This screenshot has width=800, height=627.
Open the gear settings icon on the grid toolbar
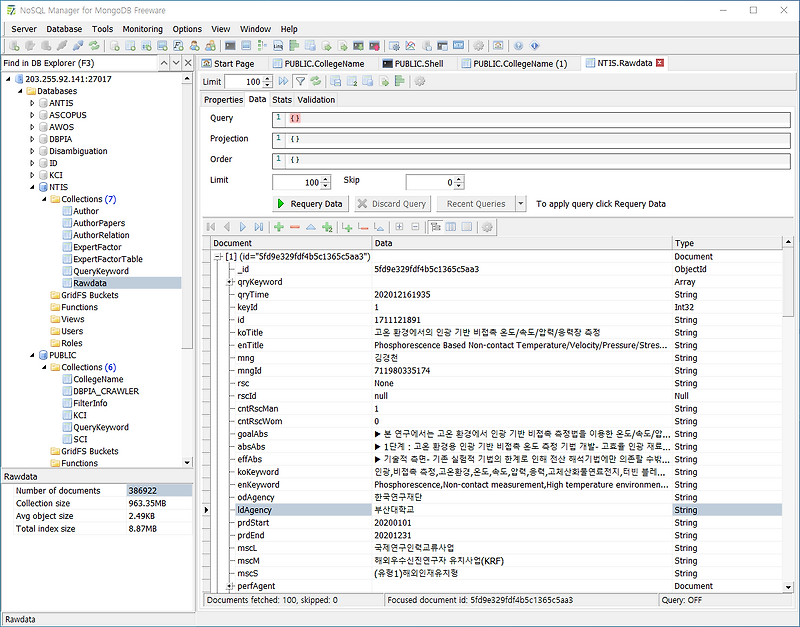pyautogui.click(x=487, y=227)
